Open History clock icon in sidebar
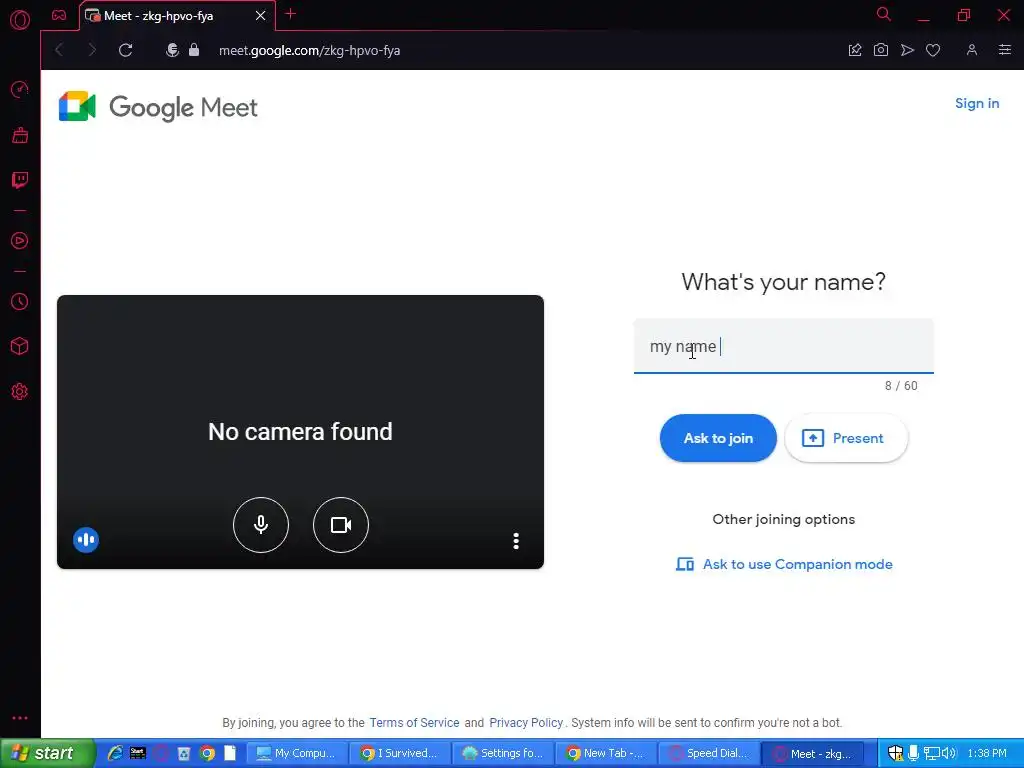Viewport: 1024px width, 768px height. (x=20, y=301)
